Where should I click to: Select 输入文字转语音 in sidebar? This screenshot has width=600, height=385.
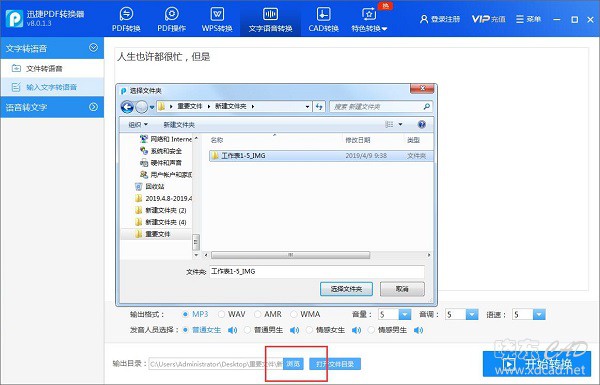tap(52, 87)
